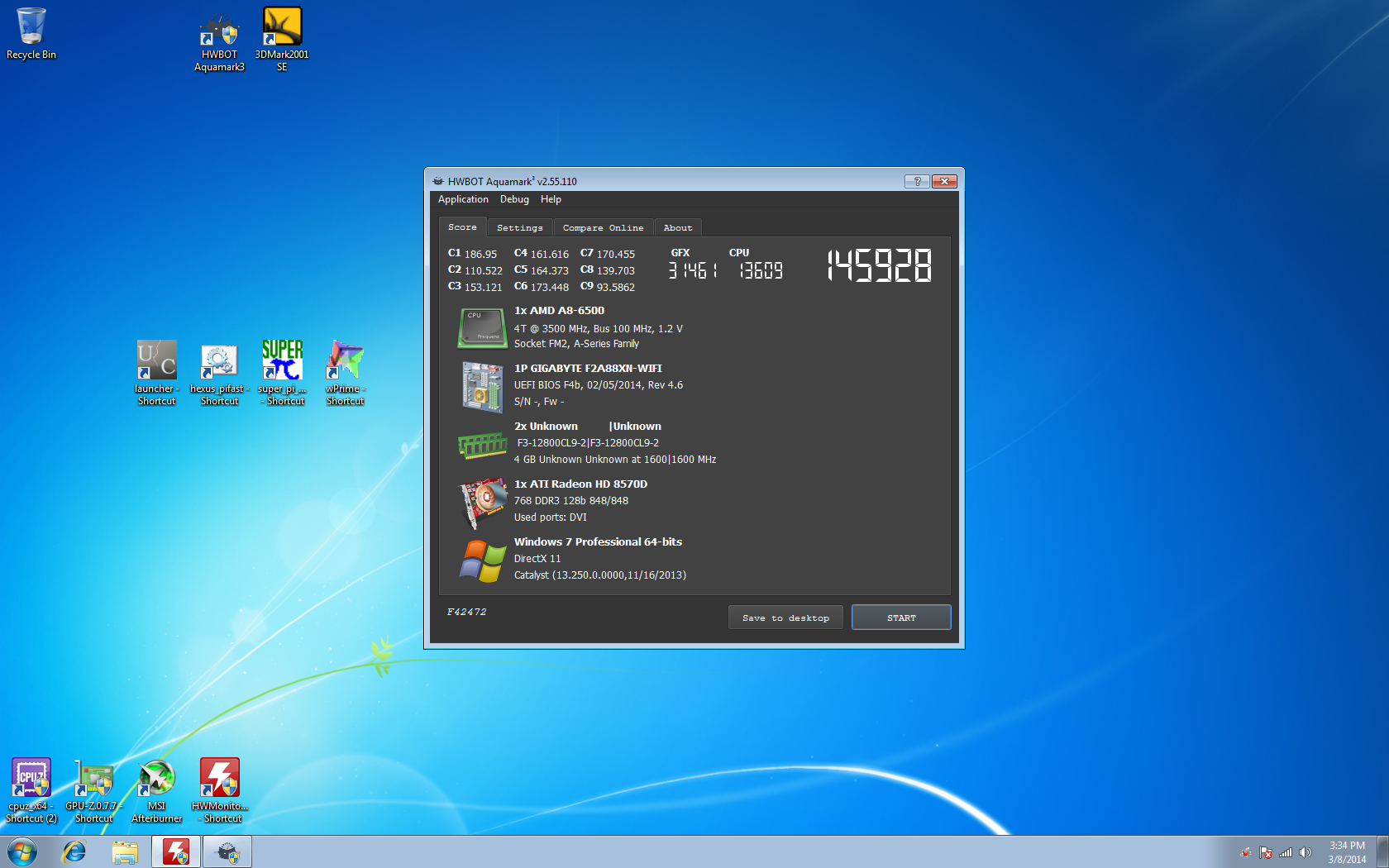Select the launcher shortcut icon
This screenshot has width=1389, height=868.
156,373
